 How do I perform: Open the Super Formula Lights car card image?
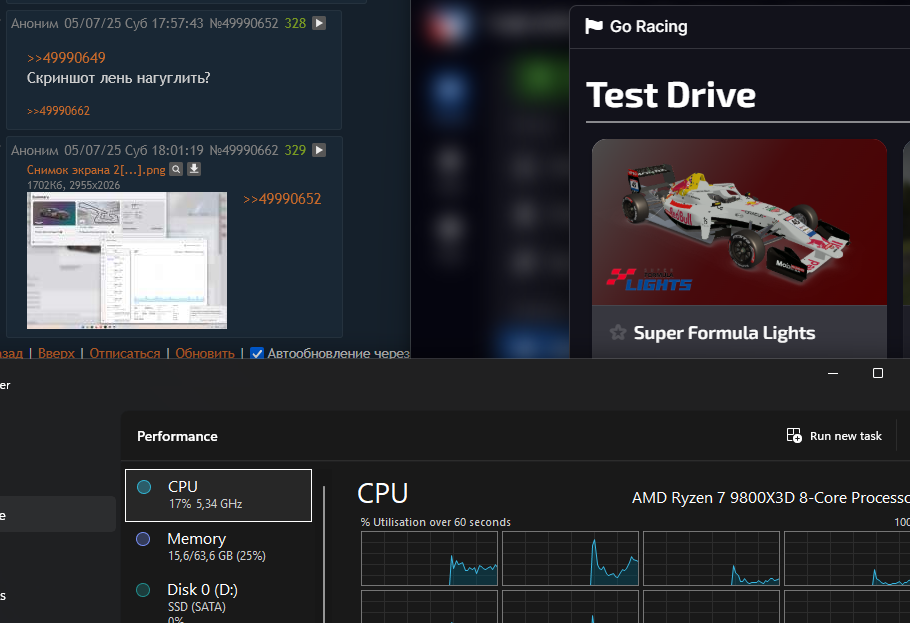[739, 222]
